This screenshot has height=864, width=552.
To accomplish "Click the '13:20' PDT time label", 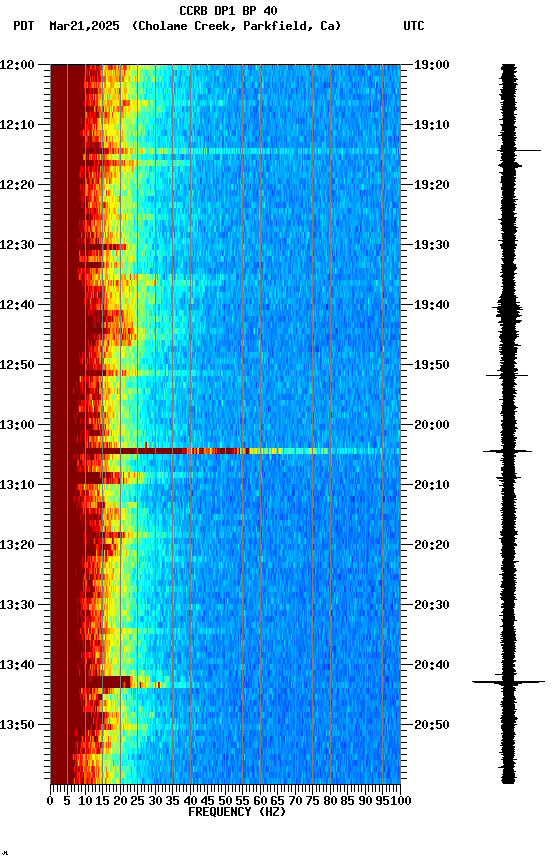I will tap(17, 546).
